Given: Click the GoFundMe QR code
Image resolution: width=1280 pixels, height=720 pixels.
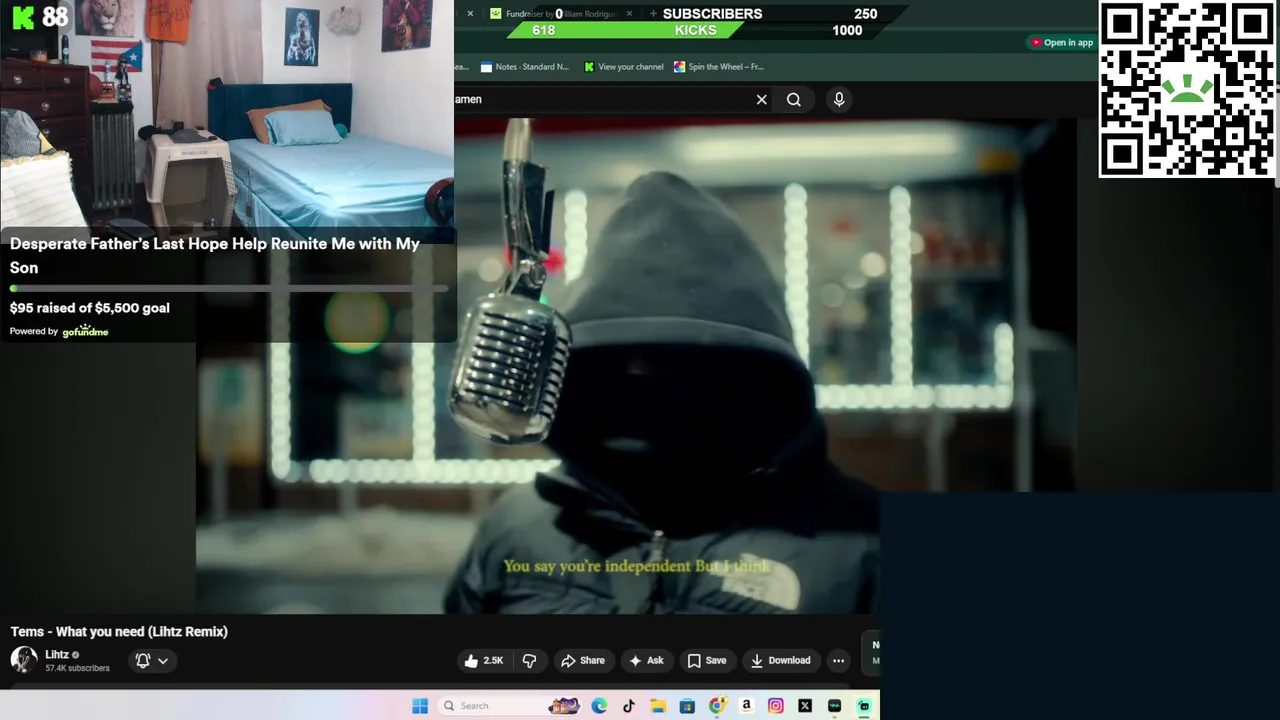Looking at the screenshot, I should click(1188, 89).
